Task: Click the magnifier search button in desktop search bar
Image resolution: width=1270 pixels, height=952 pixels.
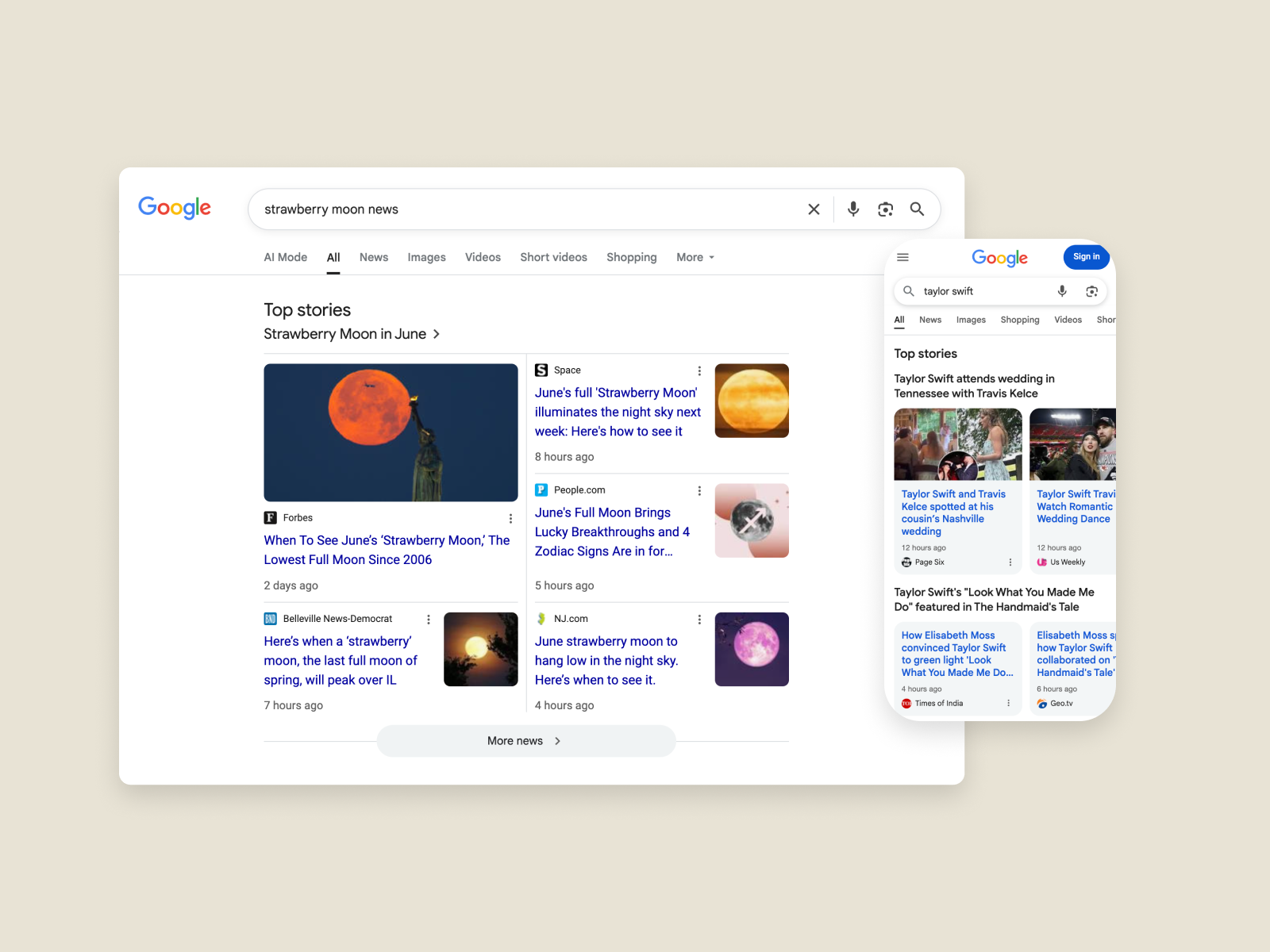Action: tap(917, 209)
